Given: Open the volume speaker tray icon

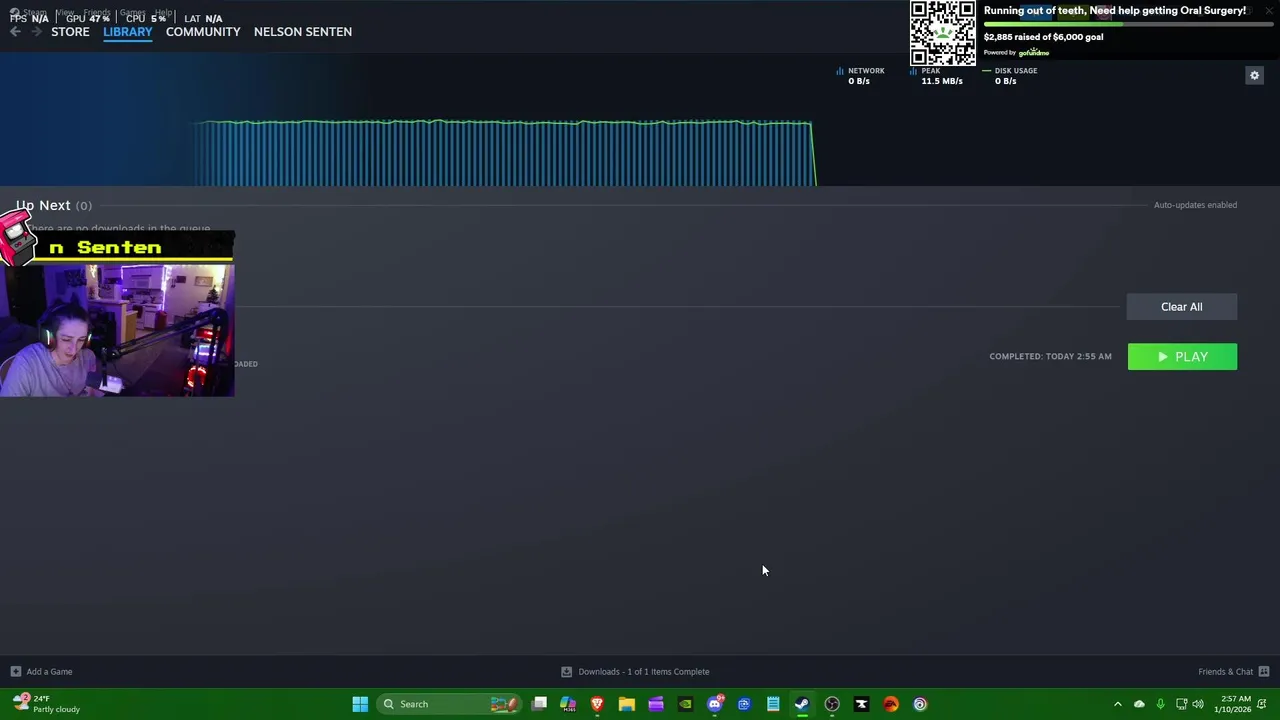Looking at the screenshot, I should tap(1198, 704).
